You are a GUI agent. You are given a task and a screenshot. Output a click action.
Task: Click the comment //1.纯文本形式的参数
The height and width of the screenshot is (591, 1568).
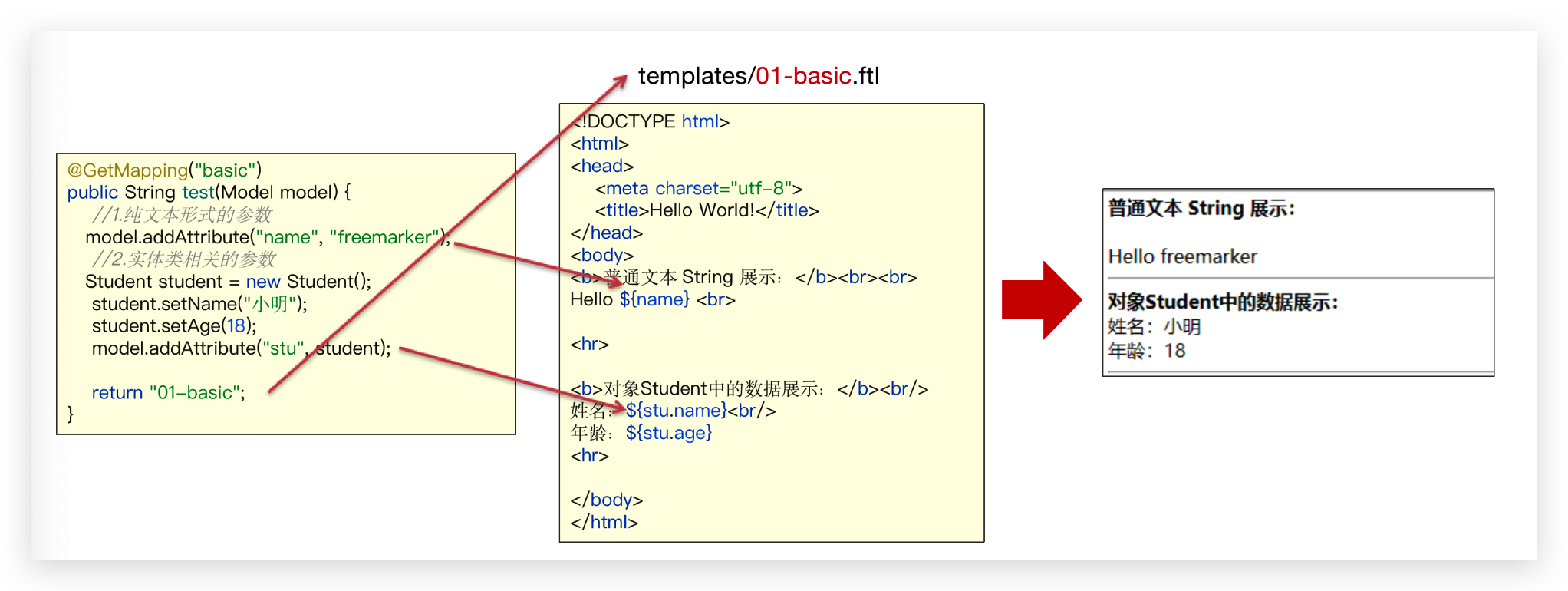(x=182, y=214)
